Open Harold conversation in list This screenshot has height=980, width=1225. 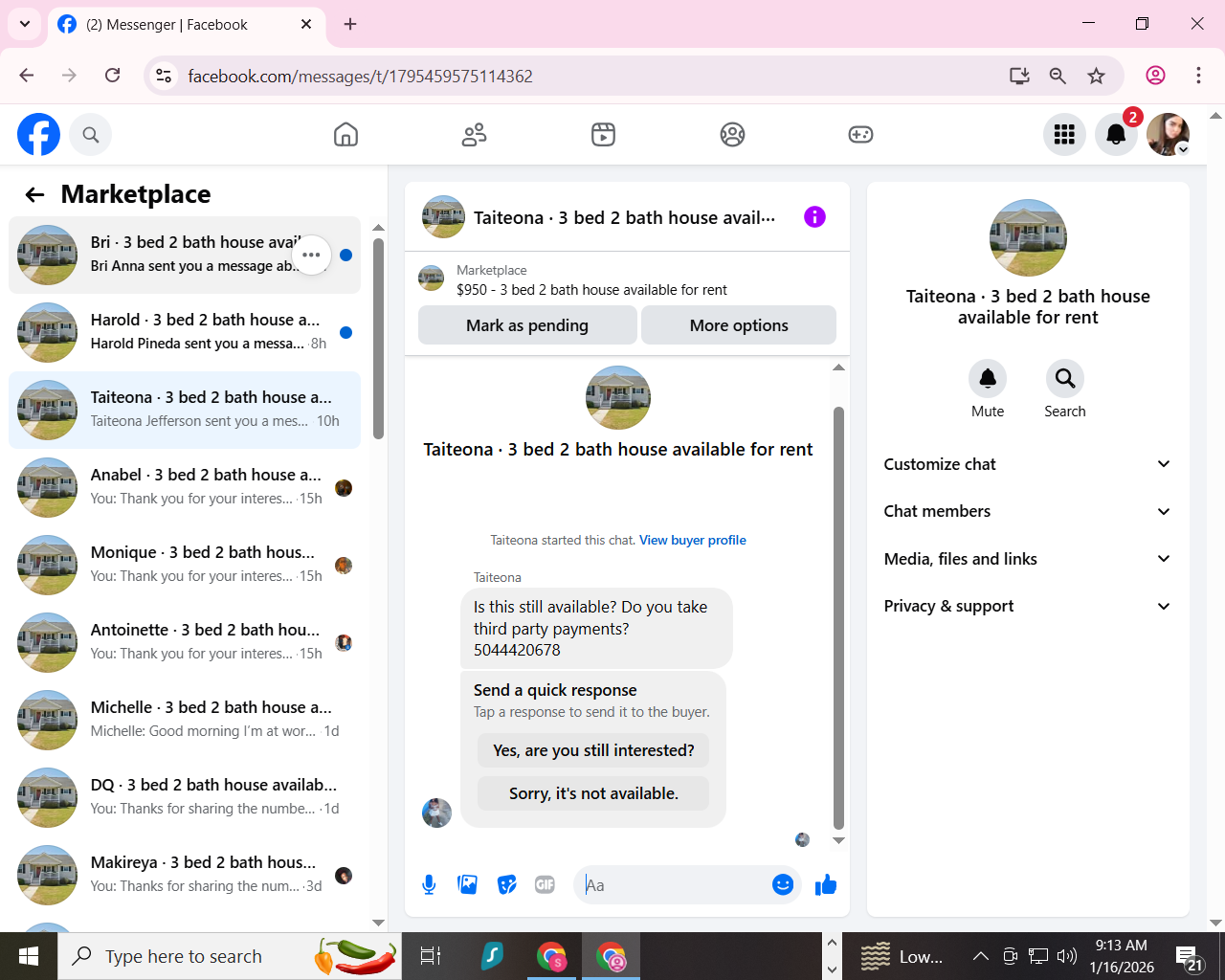coord(185,332)
